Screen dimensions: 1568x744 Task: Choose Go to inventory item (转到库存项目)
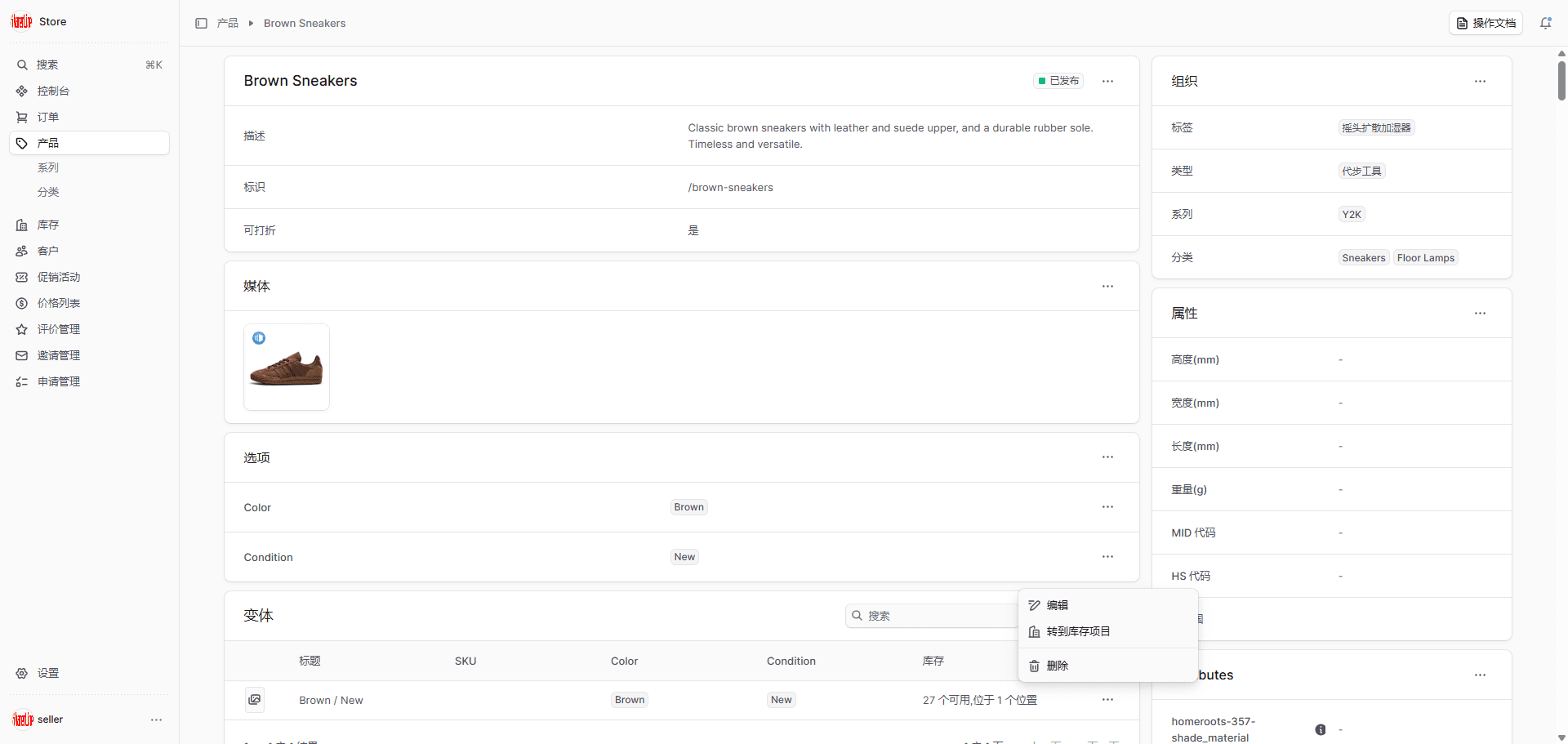point(1078,631)
